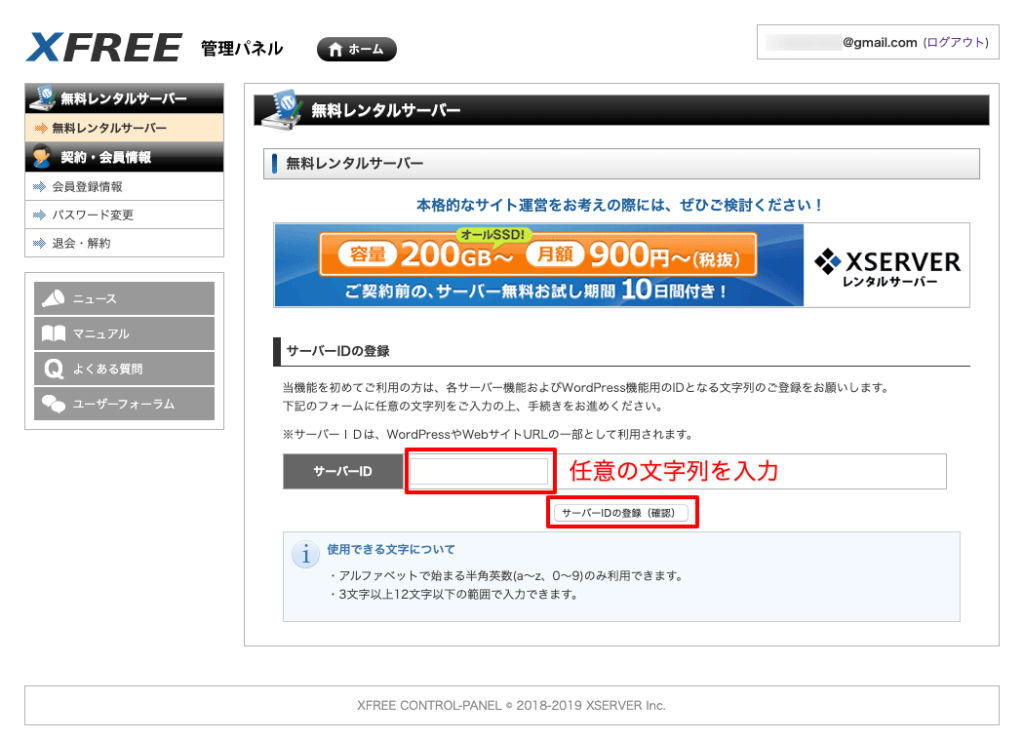
Task: Open the 無料レンタルサーバー sidebar item
Action: point(124,128)
